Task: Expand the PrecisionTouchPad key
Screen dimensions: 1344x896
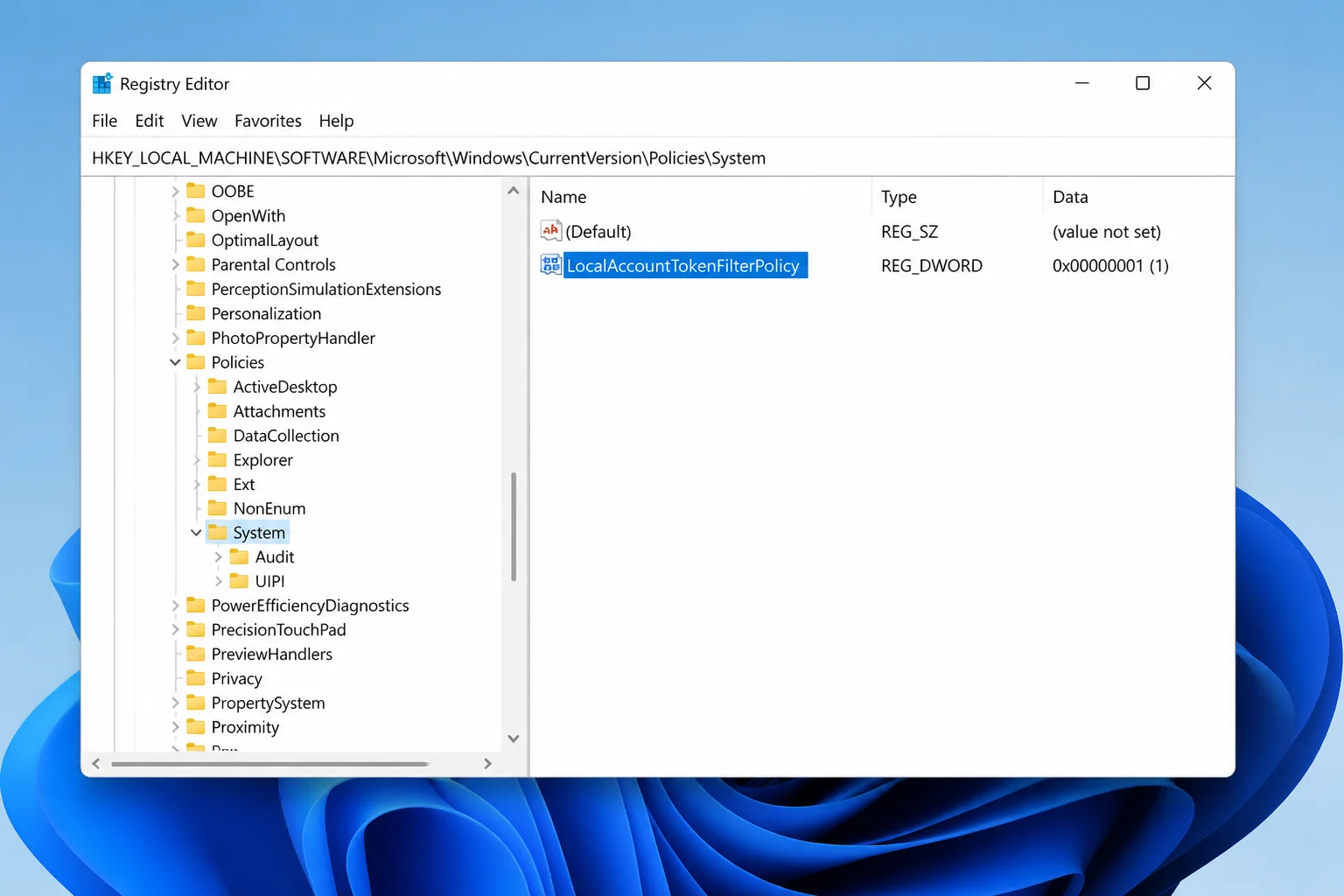Action: pyautogui.click(x=175, y=630)
